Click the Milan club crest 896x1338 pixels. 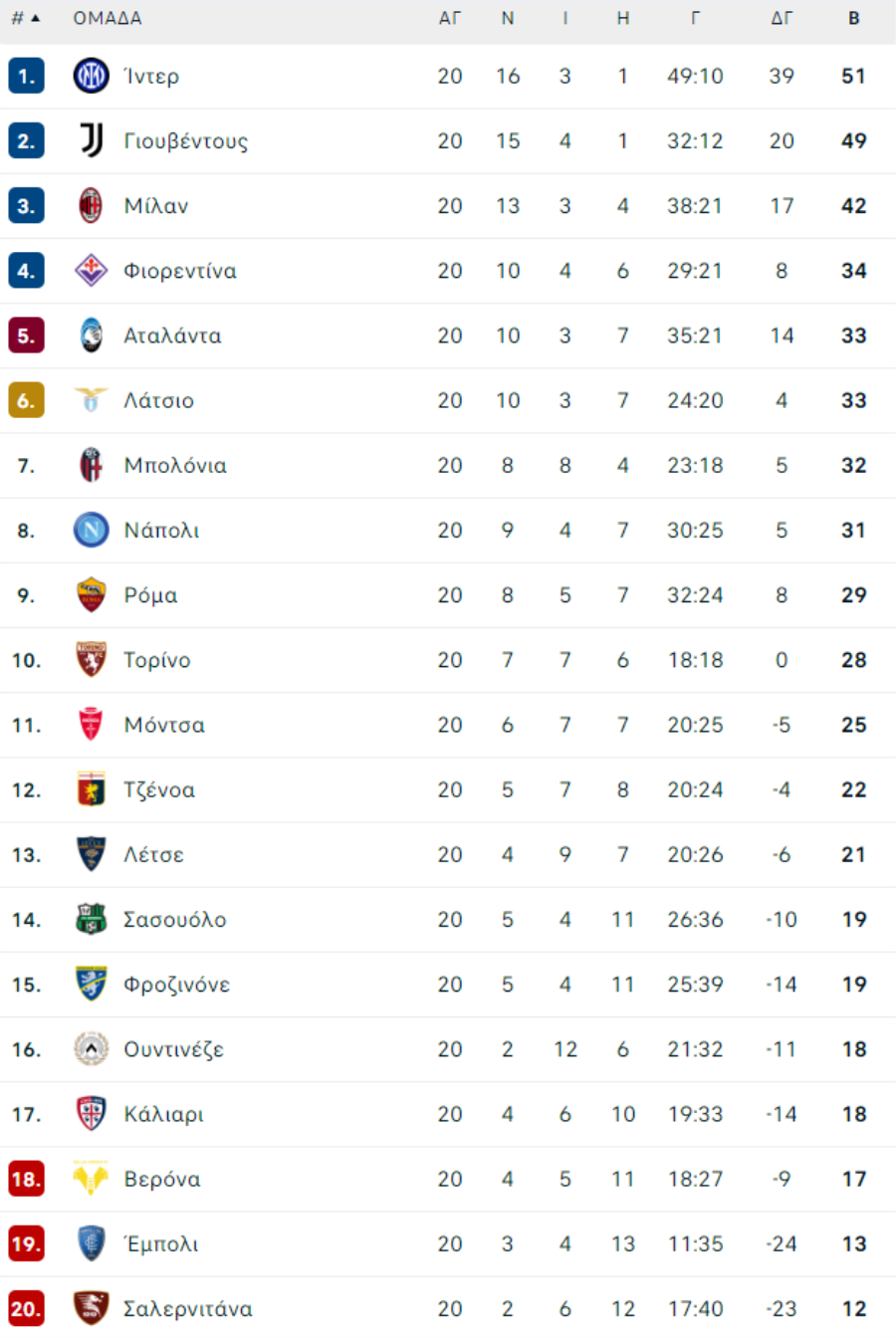(92, 205)
